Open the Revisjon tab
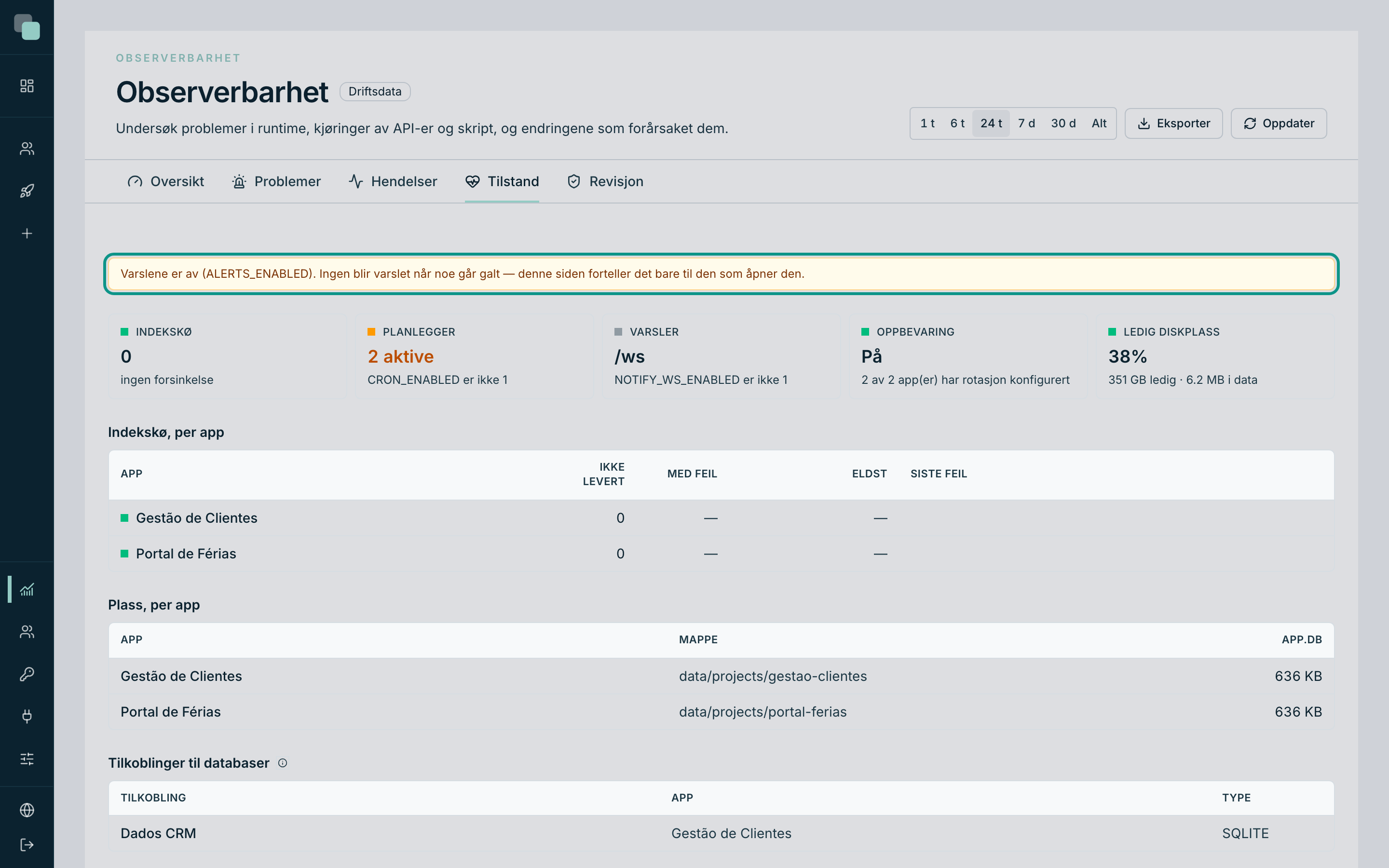Image resolution: width=1389 pixels, height=868 pixels. [605, 181]
